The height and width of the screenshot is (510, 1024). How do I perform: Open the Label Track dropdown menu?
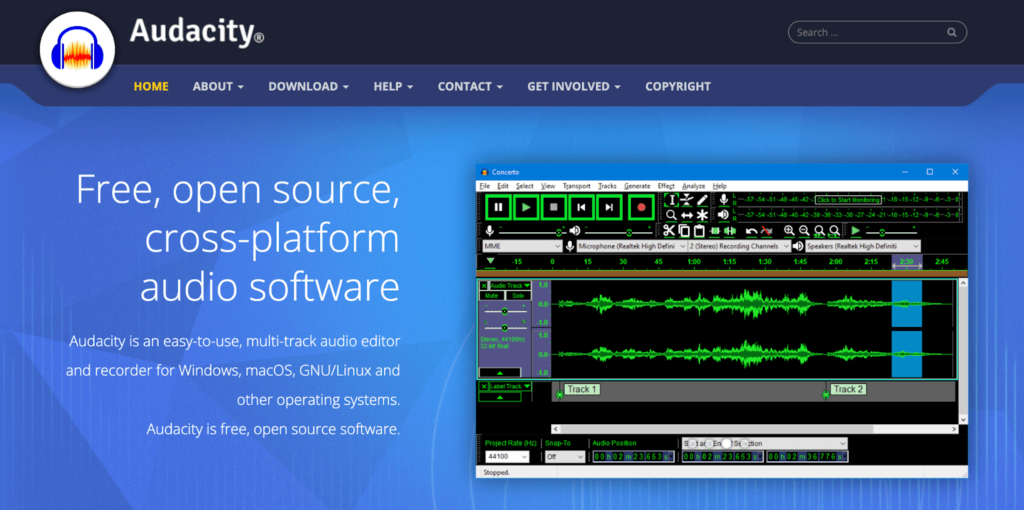coord(511,387)
